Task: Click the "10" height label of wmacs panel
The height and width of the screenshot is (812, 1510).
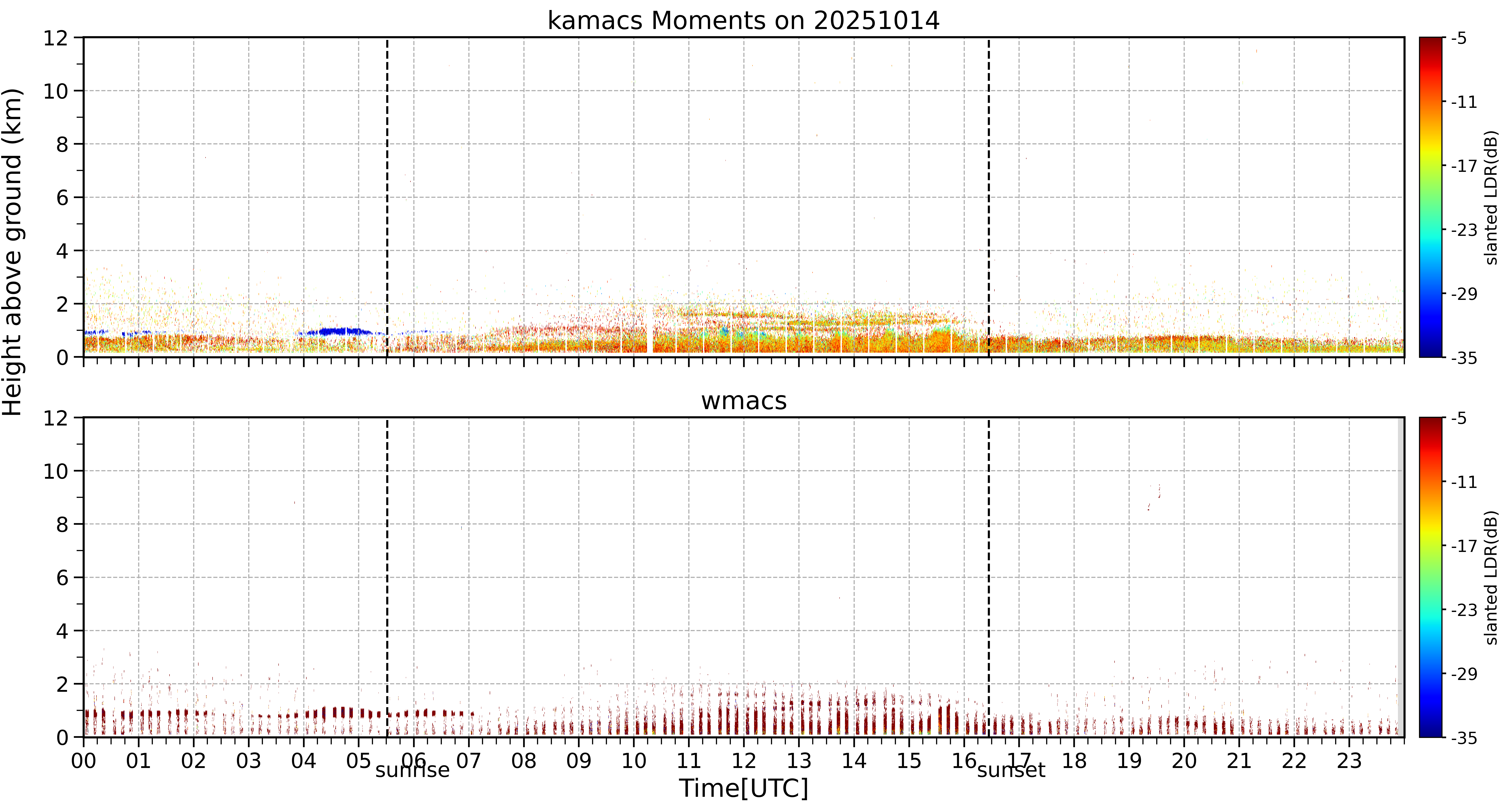Action: [56, 471]
